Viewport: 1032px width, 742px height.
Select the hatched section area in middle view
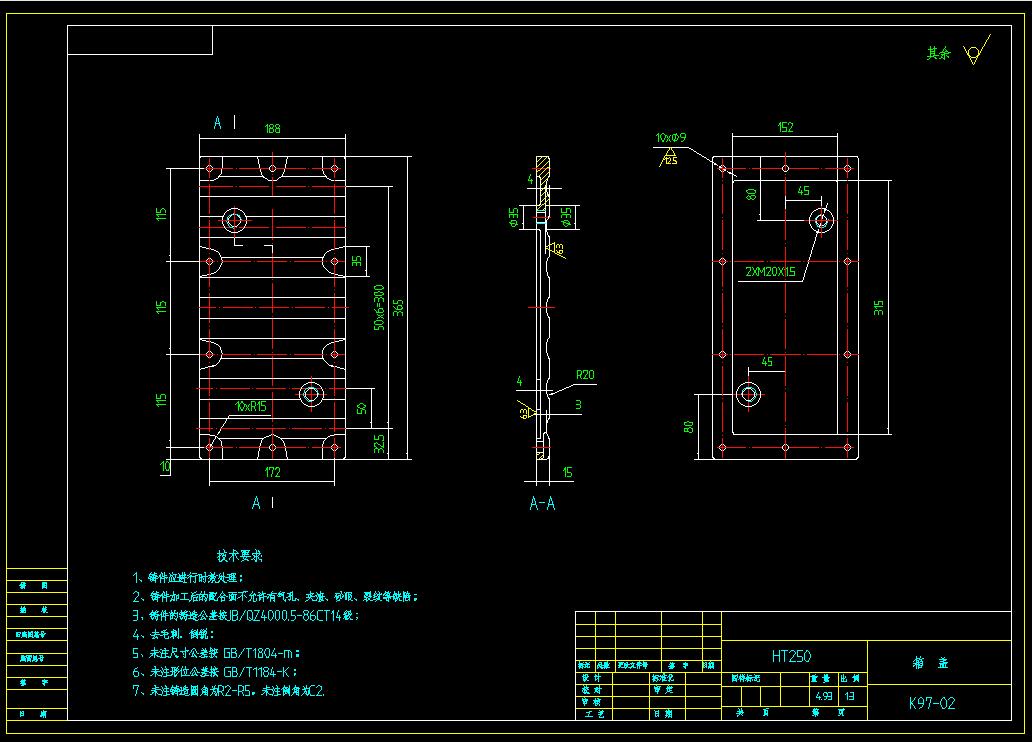[543, 165]
